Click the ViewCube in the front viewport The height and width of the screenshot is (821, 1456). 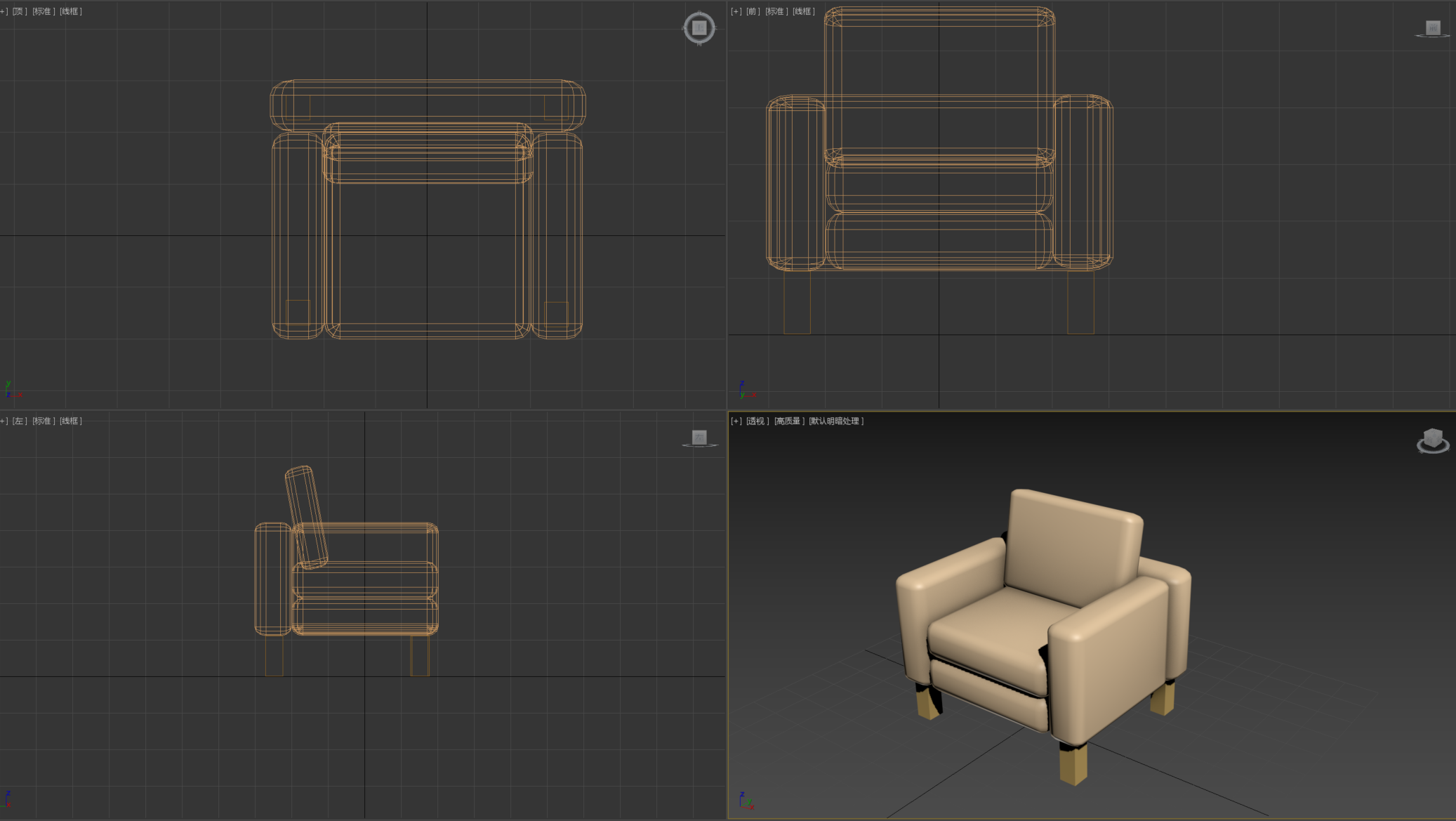[1432, 28]
